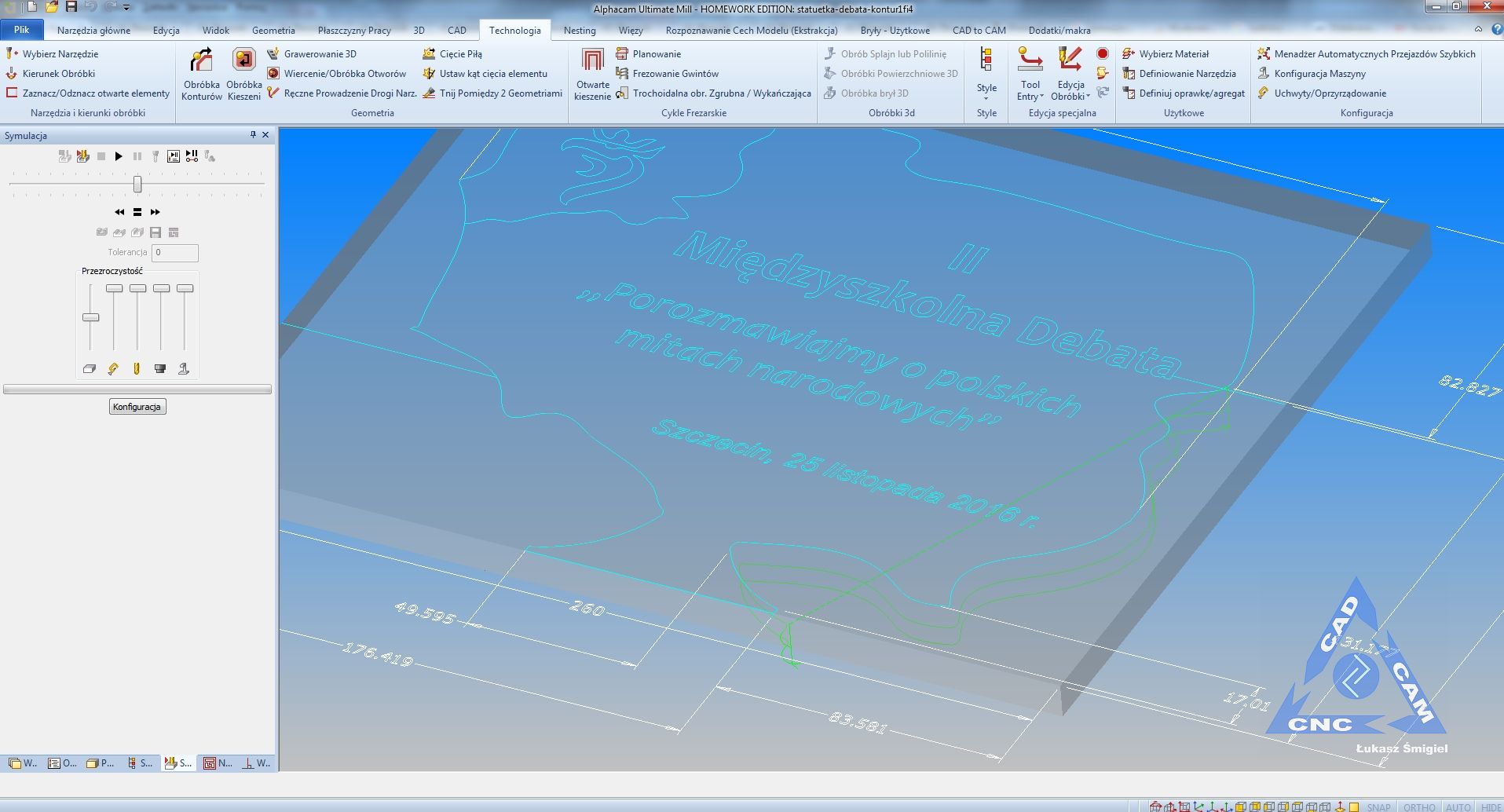This screenshot has width=1504, height=812.
Task: Select Wiercenie/Obróbka Otworów
Action: 337,73
